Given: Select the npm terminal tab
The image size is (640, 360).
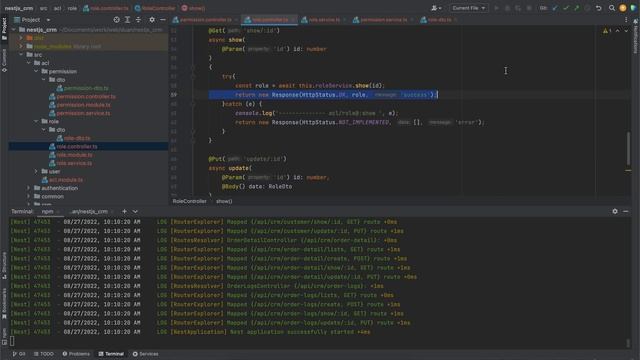Looking at the screenshot, I should (47, 211).
